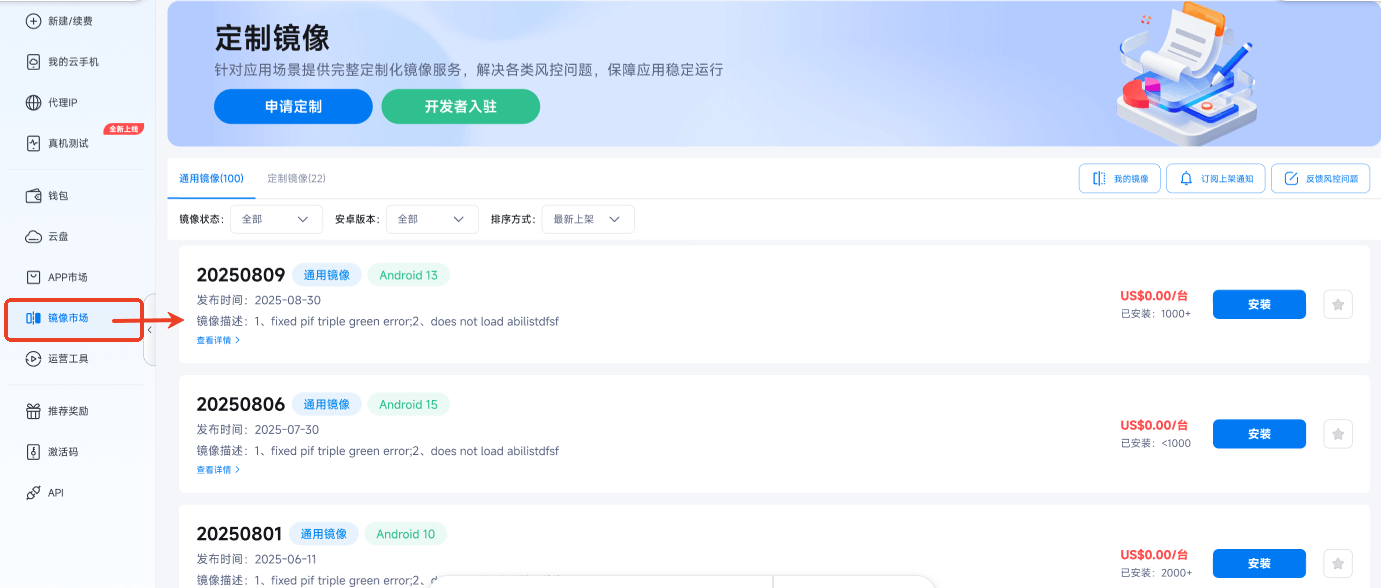Viewport: 1381px width, 588px height.
Task: Select the 通用镜像(100) tab
Action: (211, 177)
